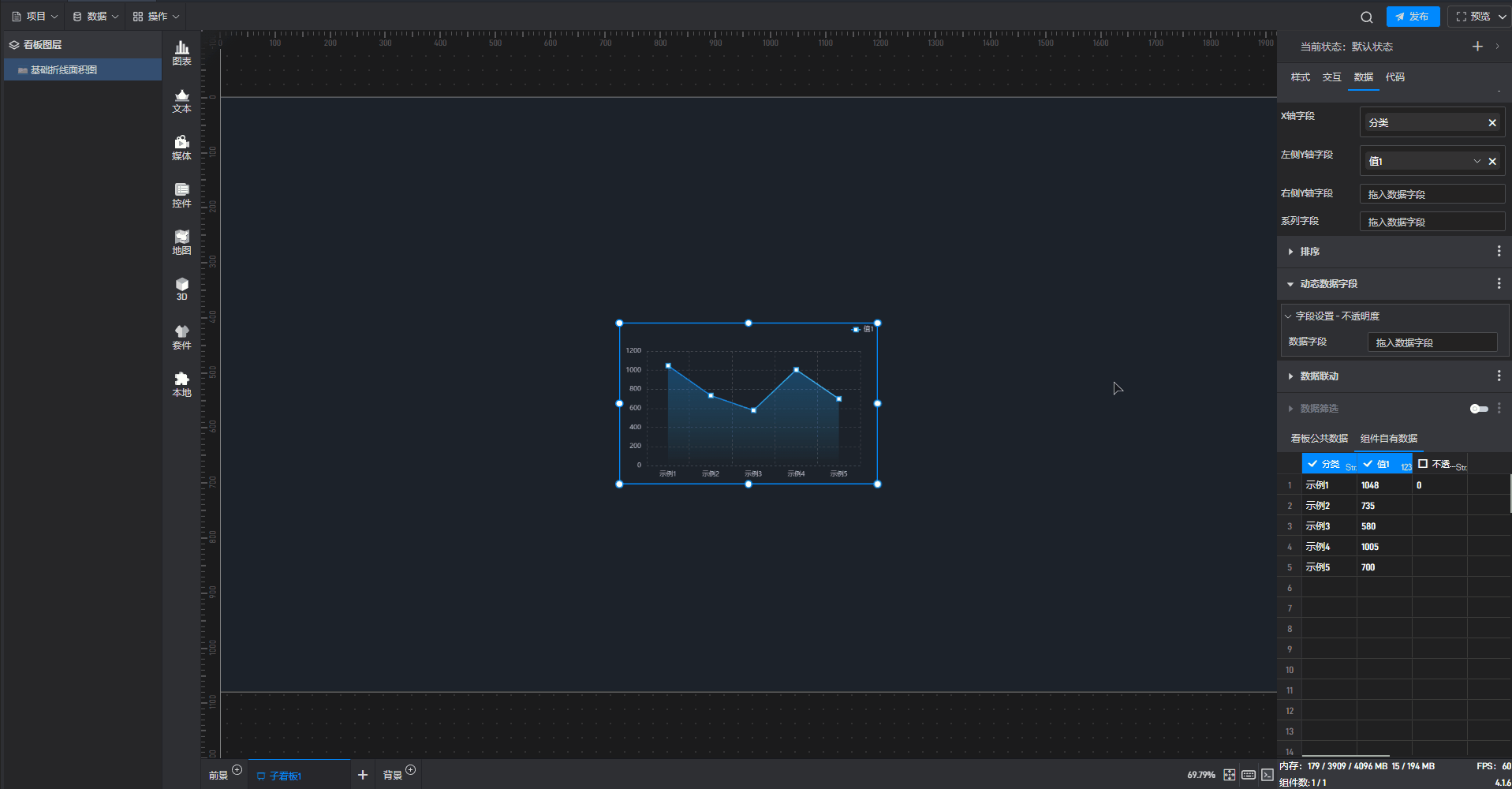Click the 右侧Y轴字段 input field
The image size is (1512, 789).
click(x=1432, y=194)
